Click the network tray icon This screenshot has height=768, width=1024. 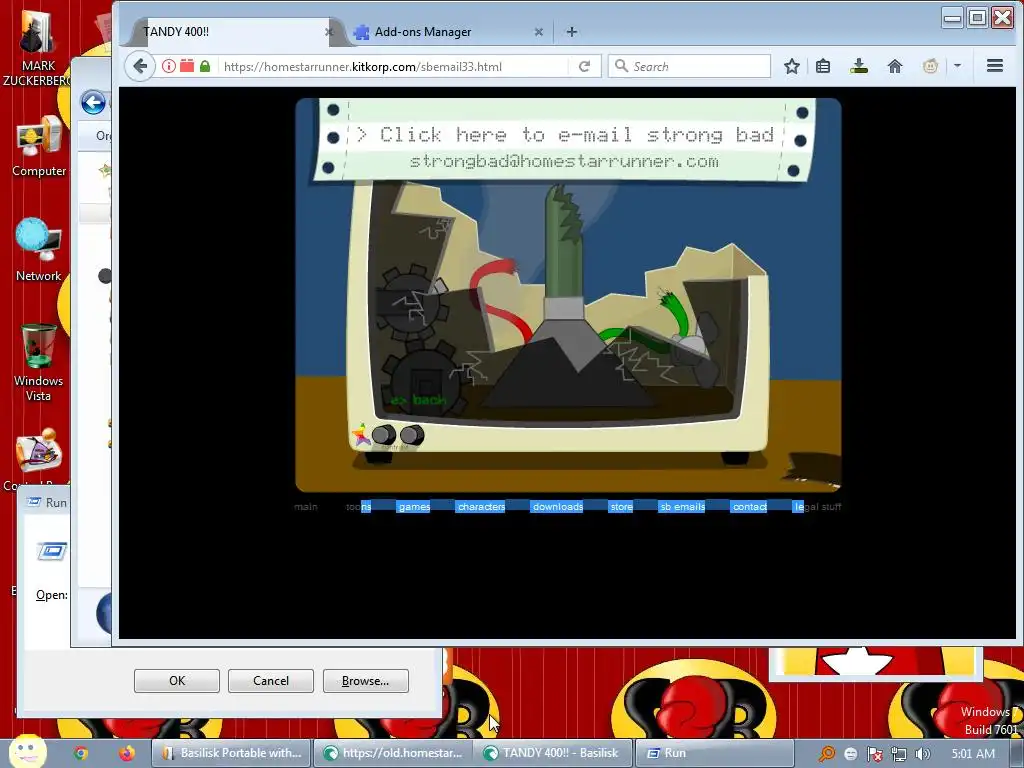pyautogui.click(x=899, y=754)
